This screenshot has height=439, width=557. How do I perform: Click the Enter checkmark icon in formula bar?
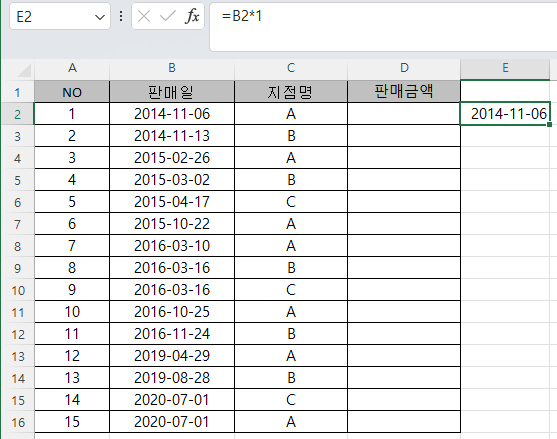[167, 16]
